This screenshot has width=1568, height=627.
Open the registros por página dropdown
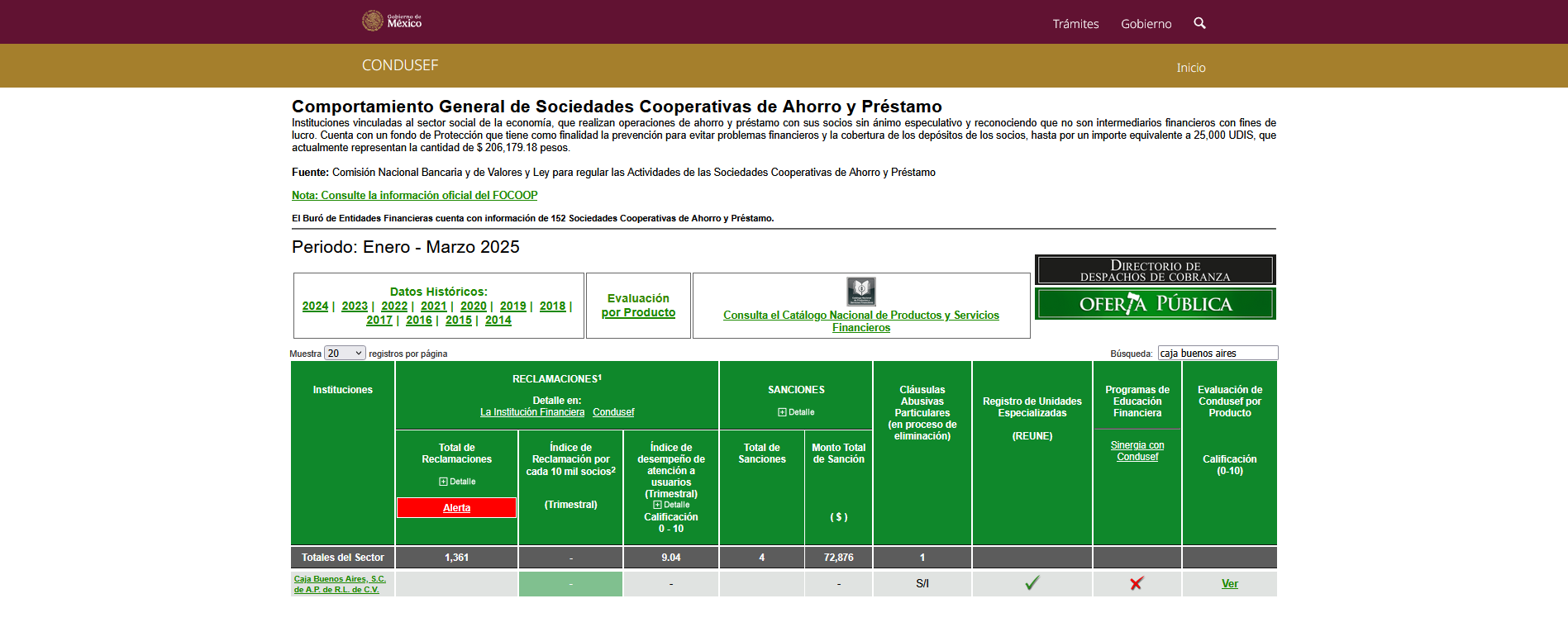pos(345,354)
